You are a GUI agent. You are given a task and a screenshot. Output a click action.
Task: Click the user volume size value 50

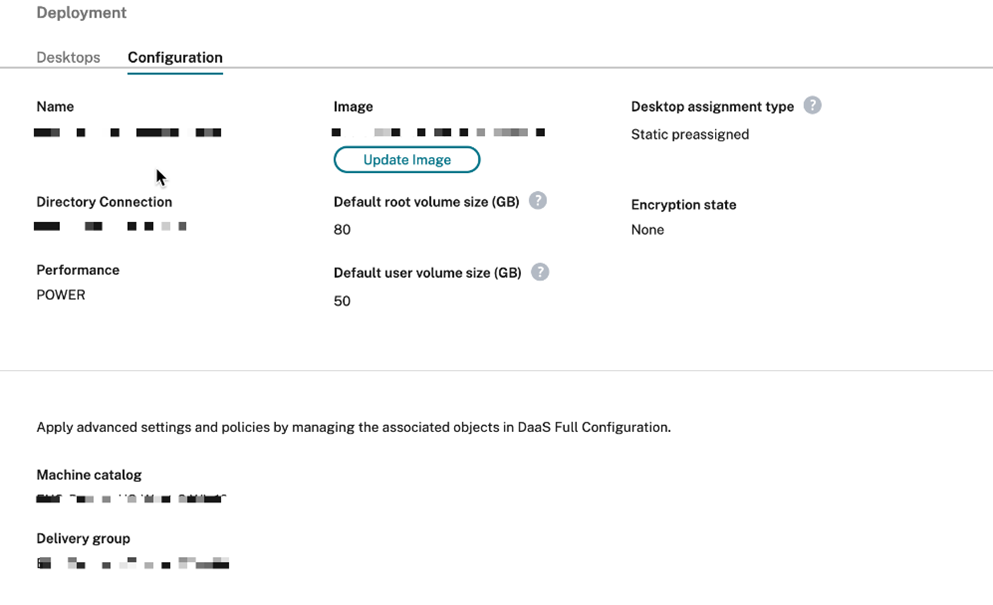pos(342,300)
